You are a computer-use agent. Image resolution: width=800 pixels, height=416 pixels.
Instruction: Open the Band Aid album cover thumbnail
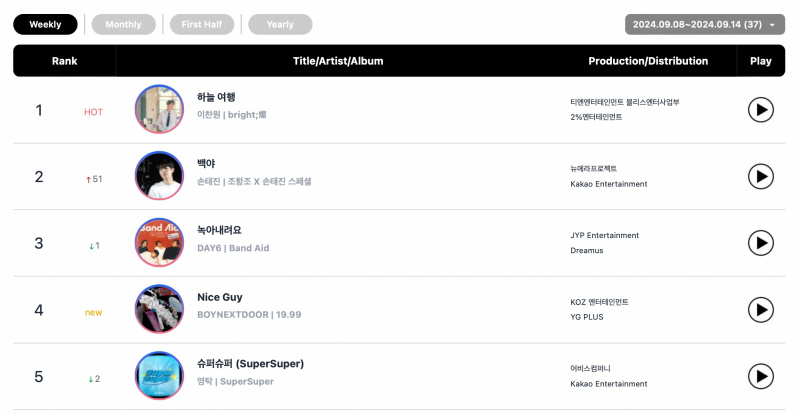159,242
